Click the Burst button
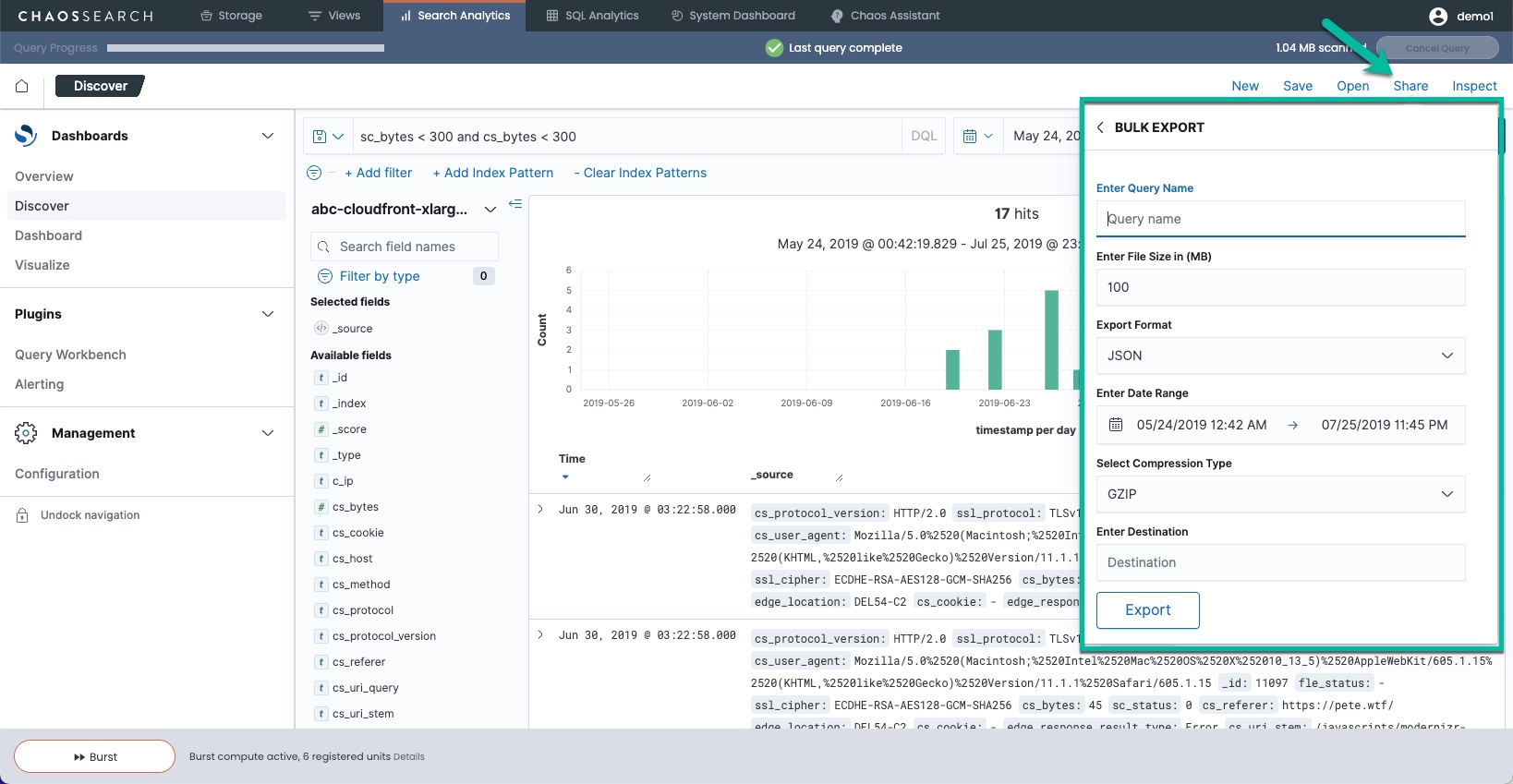Viewport: 1513px width, 784px height. point(95,756)
